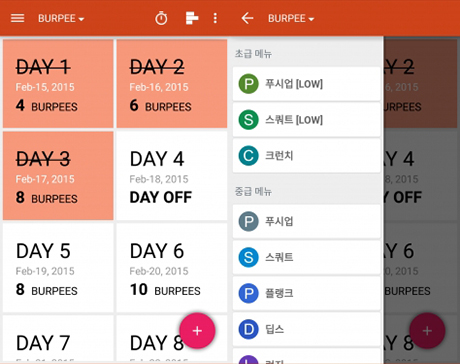Toggle completed DAY 2 card
The height and width of the screenshot is (364, 460).
click(172, 84)
